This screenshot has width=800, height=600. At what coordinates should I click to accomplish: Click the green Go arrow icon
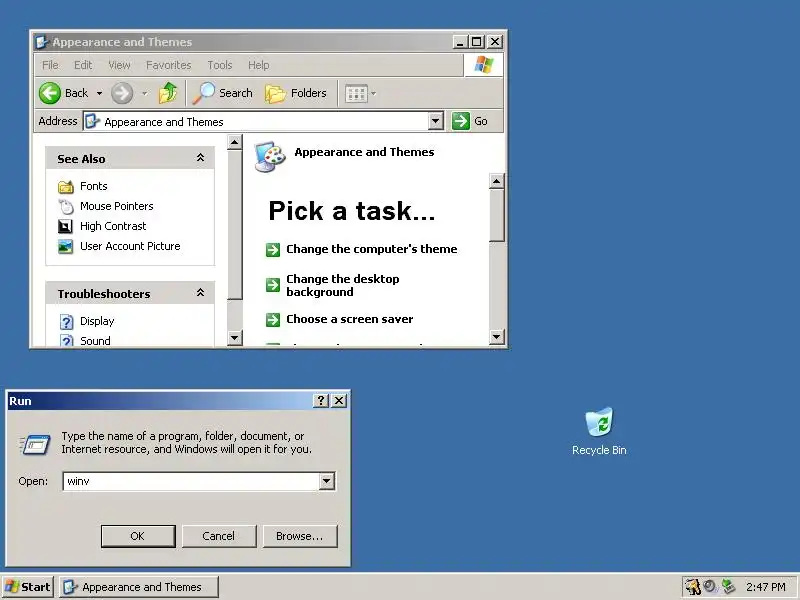(461, 121)
